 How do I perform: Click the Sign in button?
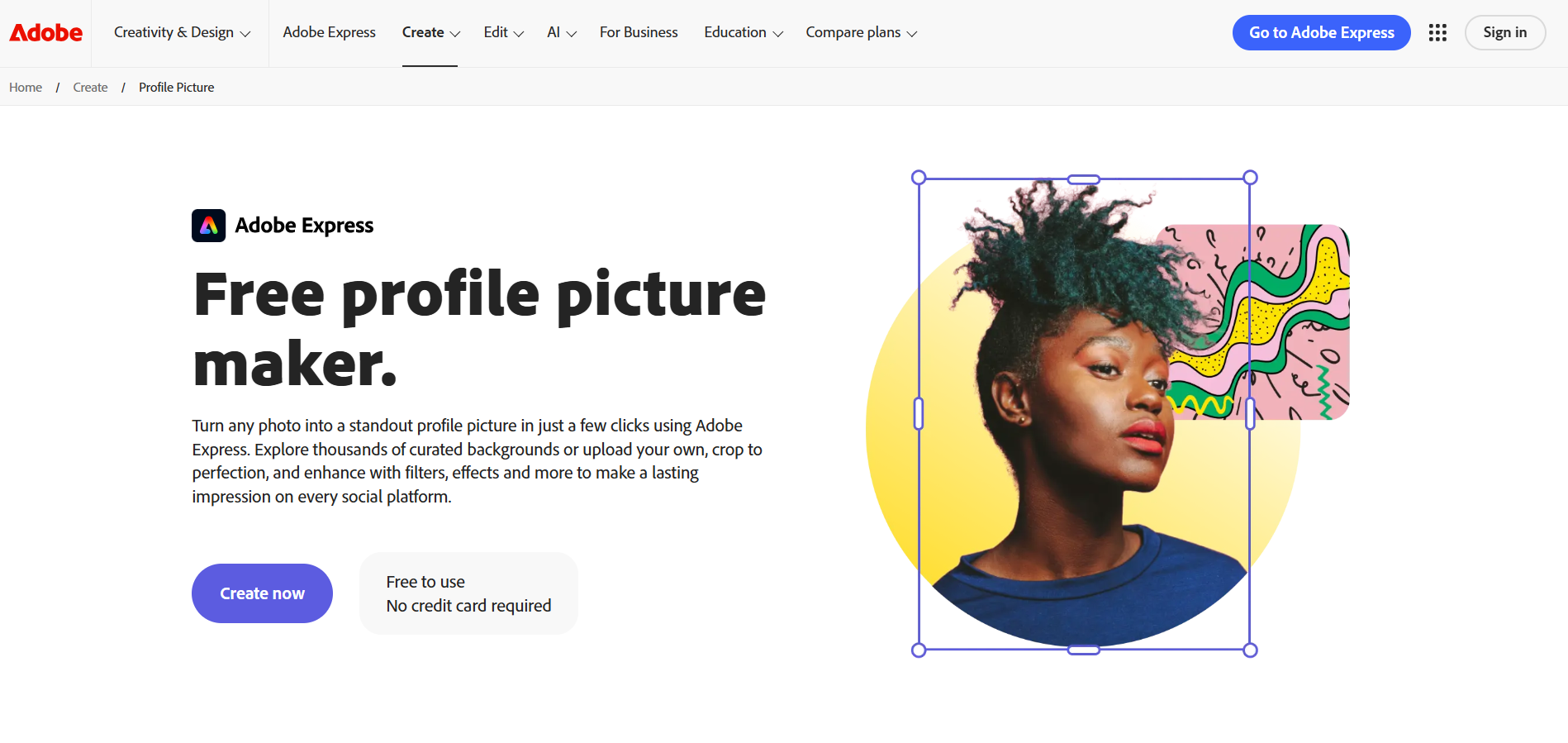1504,33
